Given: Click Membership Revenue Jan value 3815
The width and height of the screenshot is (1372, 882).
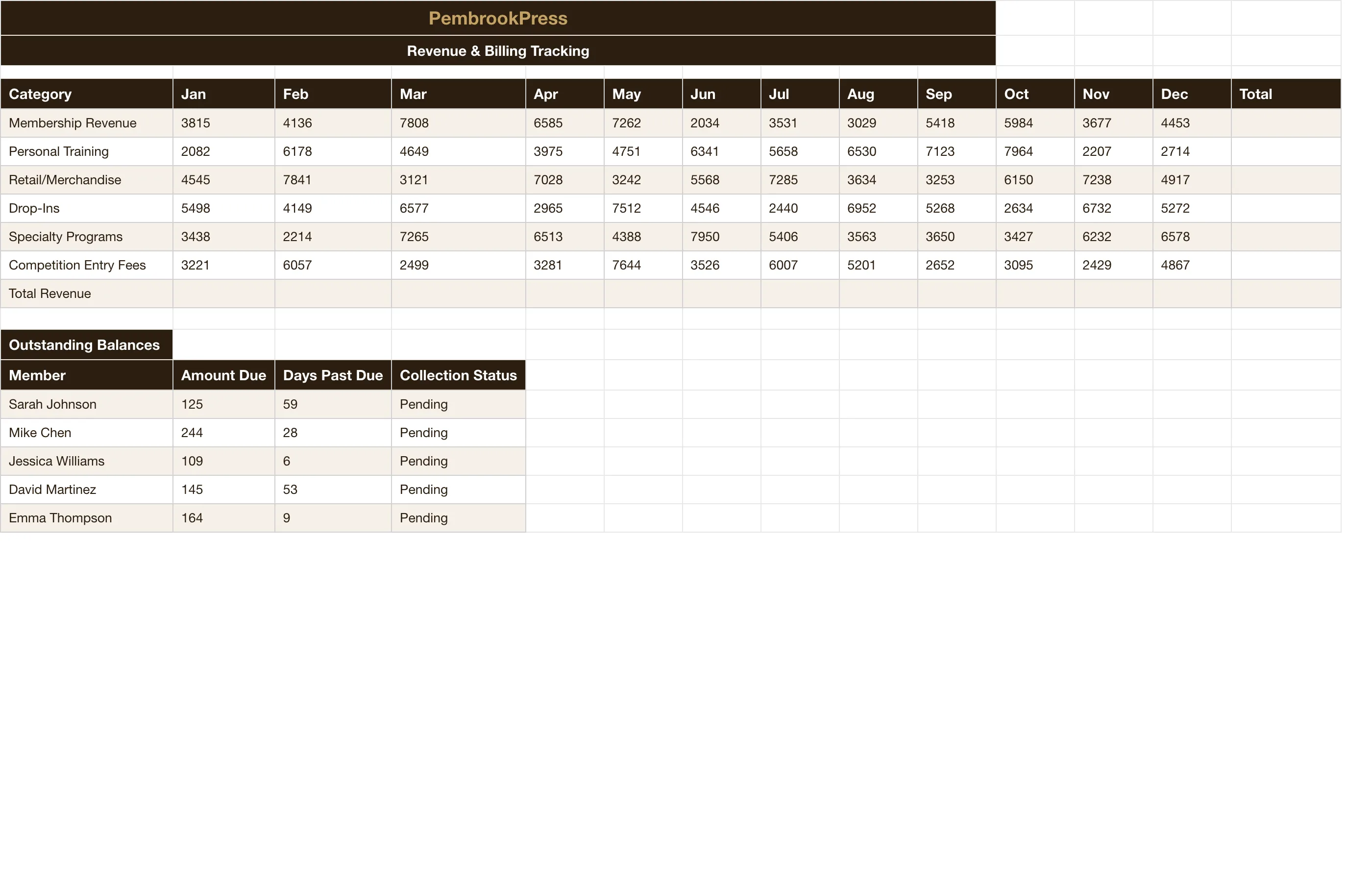Looking at the screenshot, I should 223,123.
